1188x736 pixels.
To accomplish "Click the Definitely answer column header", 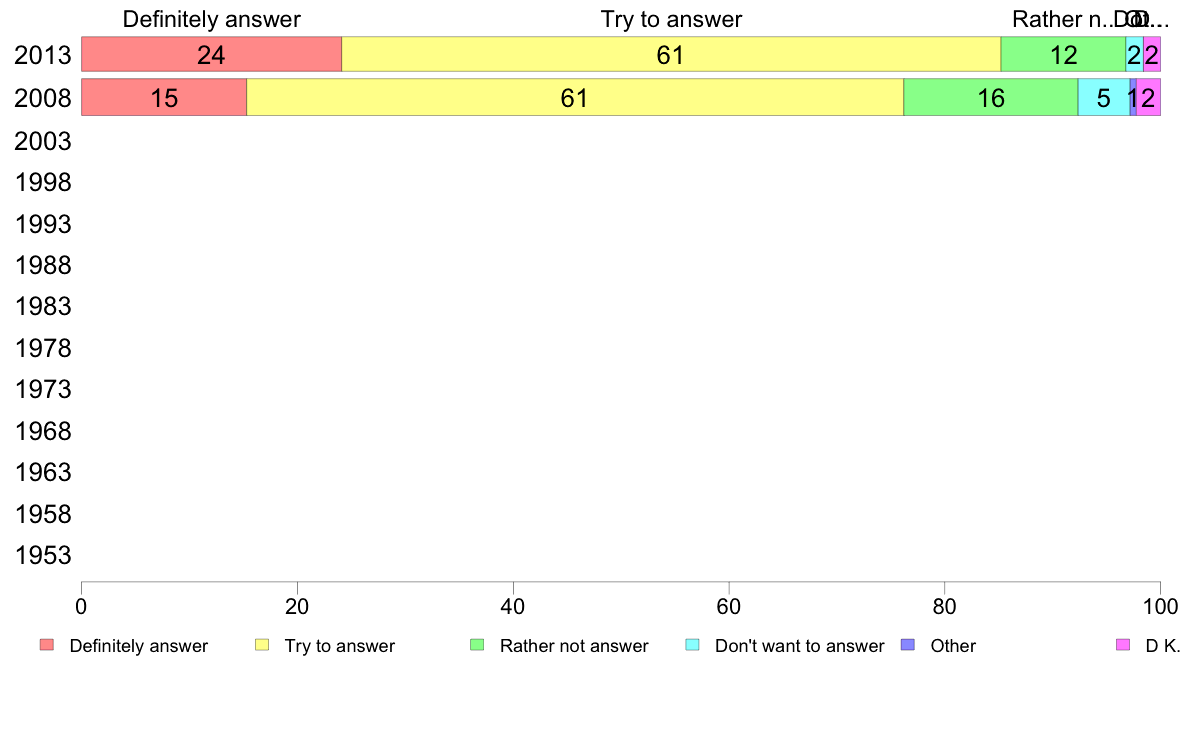I will 211,19.
